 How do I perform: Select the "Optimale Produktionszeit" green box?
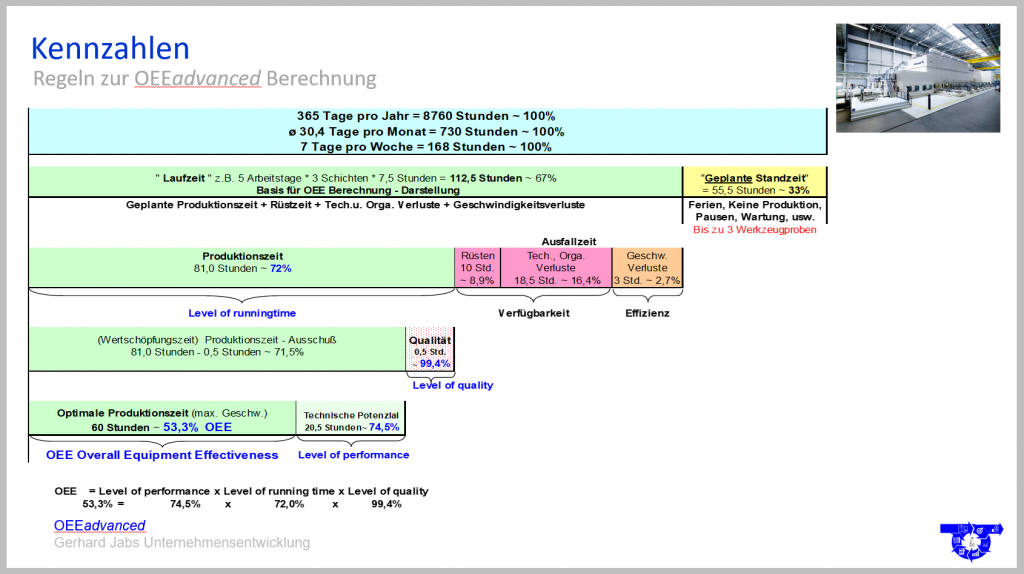pos(162,420)
